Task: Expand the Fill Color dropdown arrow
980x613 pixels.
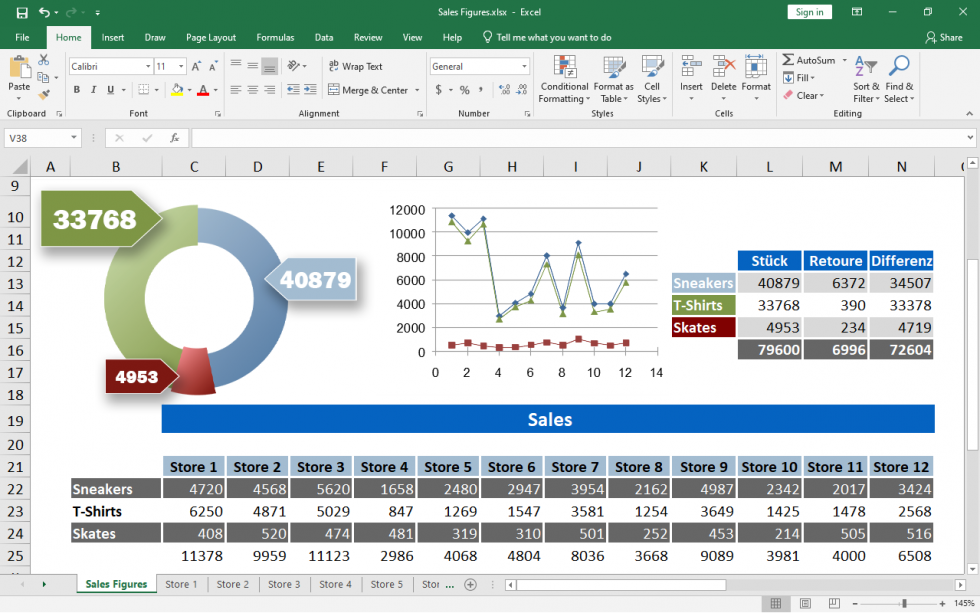Action: pyautogui.click(x=190, y=90)
